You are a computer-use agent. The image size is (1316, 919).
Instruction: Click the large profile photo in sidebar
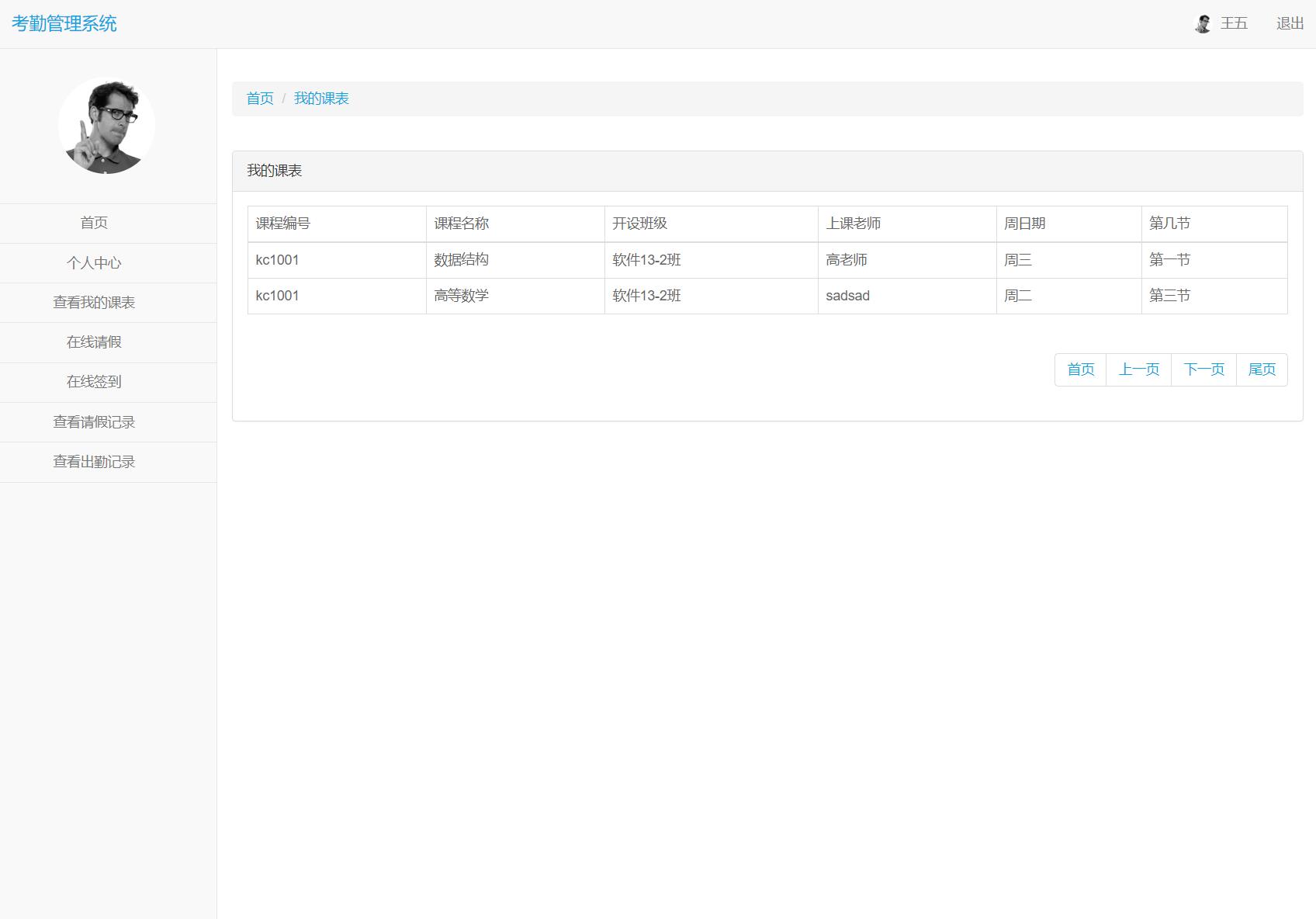[106, 126]
